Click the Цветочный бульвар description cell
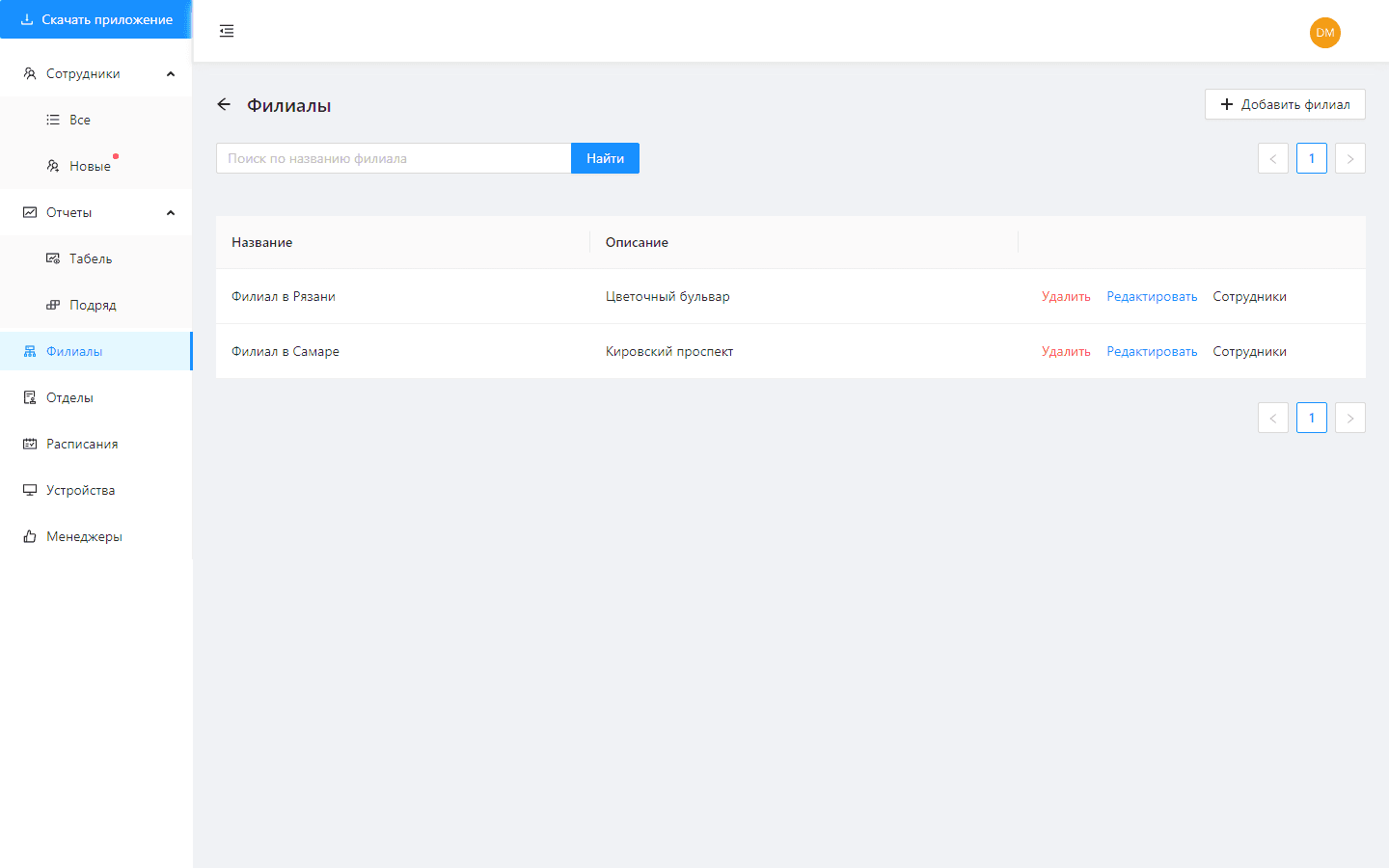The image size is (1389, 868). pyautogui.click(x=804, y=296)
